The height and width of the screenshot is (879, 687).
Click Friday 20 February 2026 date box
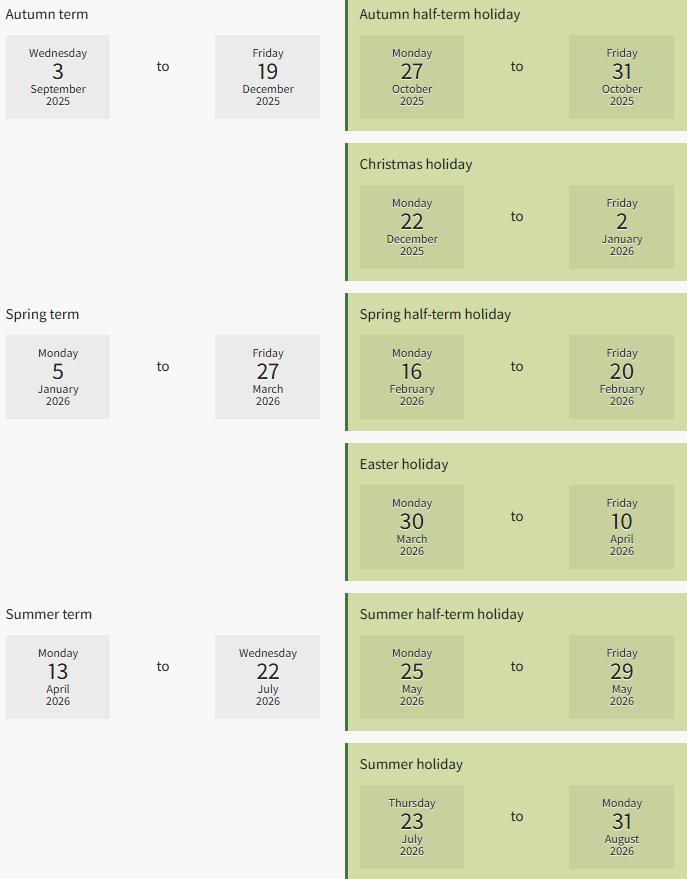[x=621, y=377]
